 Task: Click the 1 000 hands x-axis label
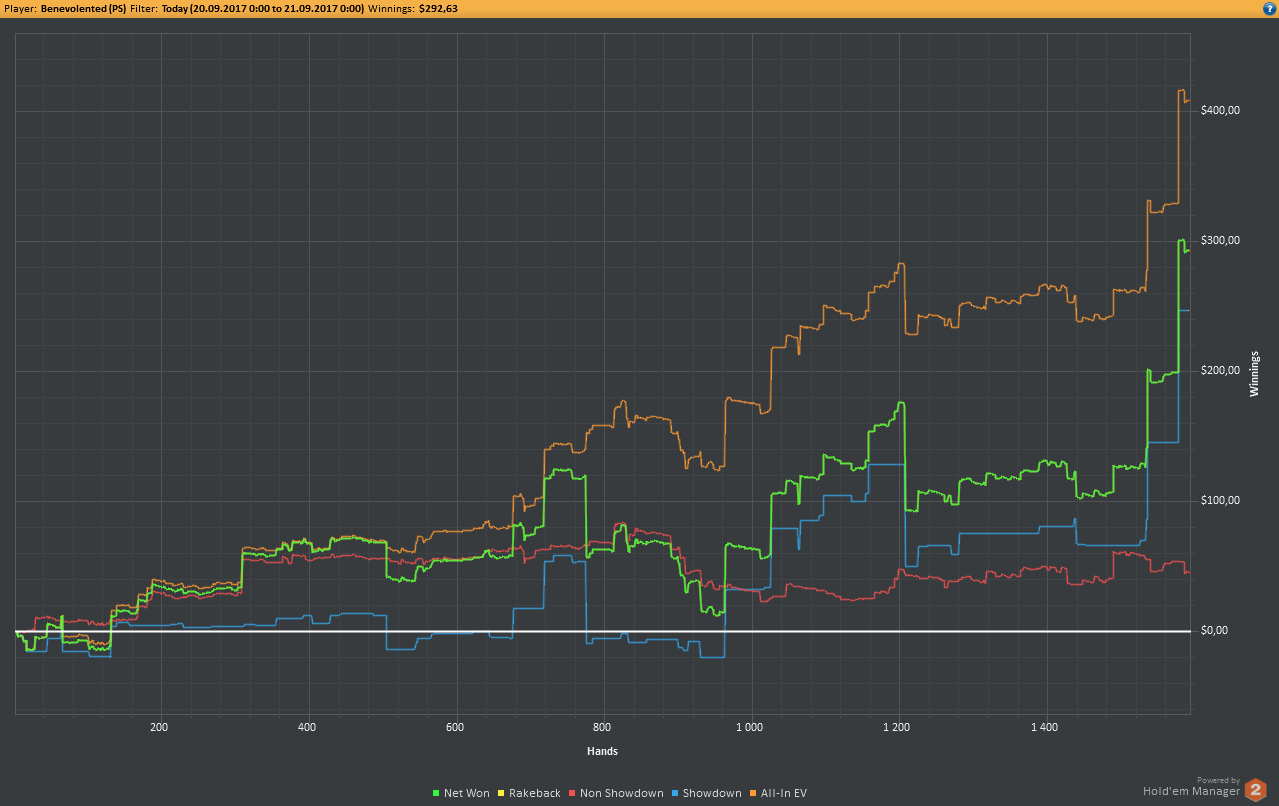(749, 728)
